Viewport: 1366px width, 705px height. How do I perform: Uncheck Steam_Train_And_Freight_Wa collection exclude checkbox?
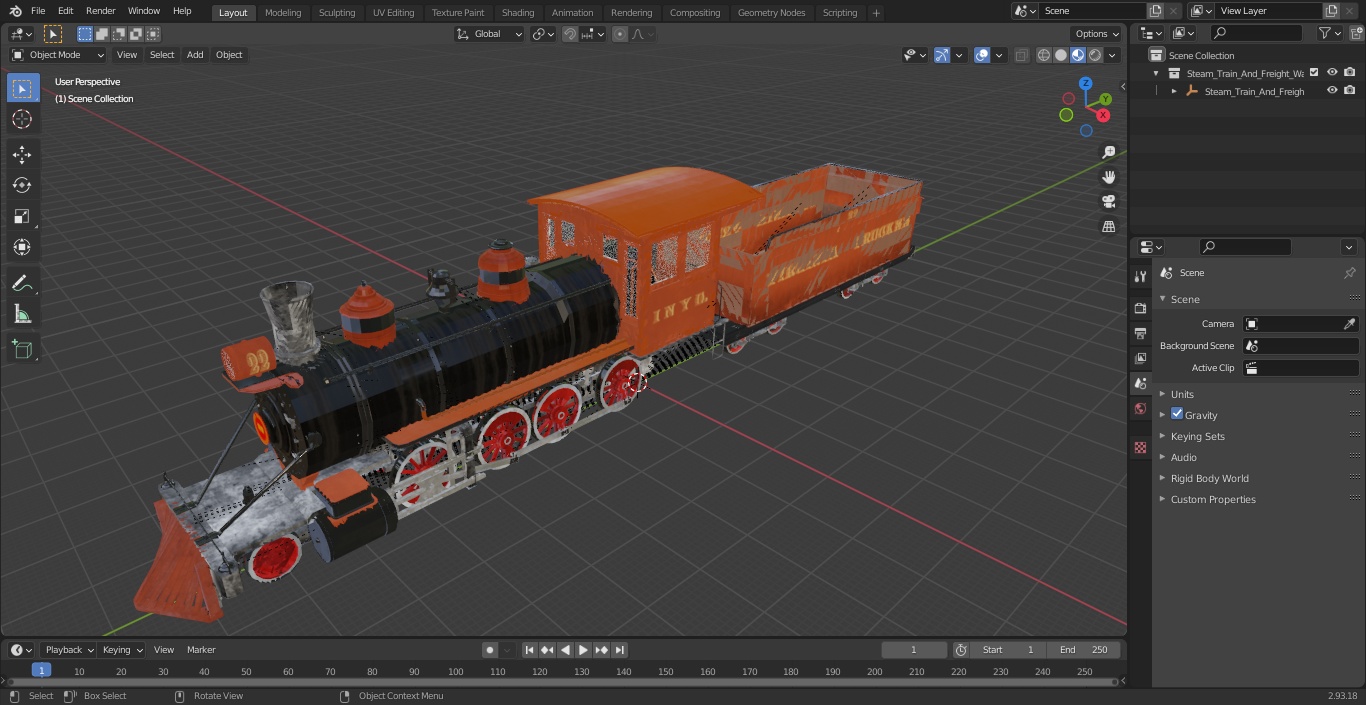pyautogui.click(x=1314, y=72)
